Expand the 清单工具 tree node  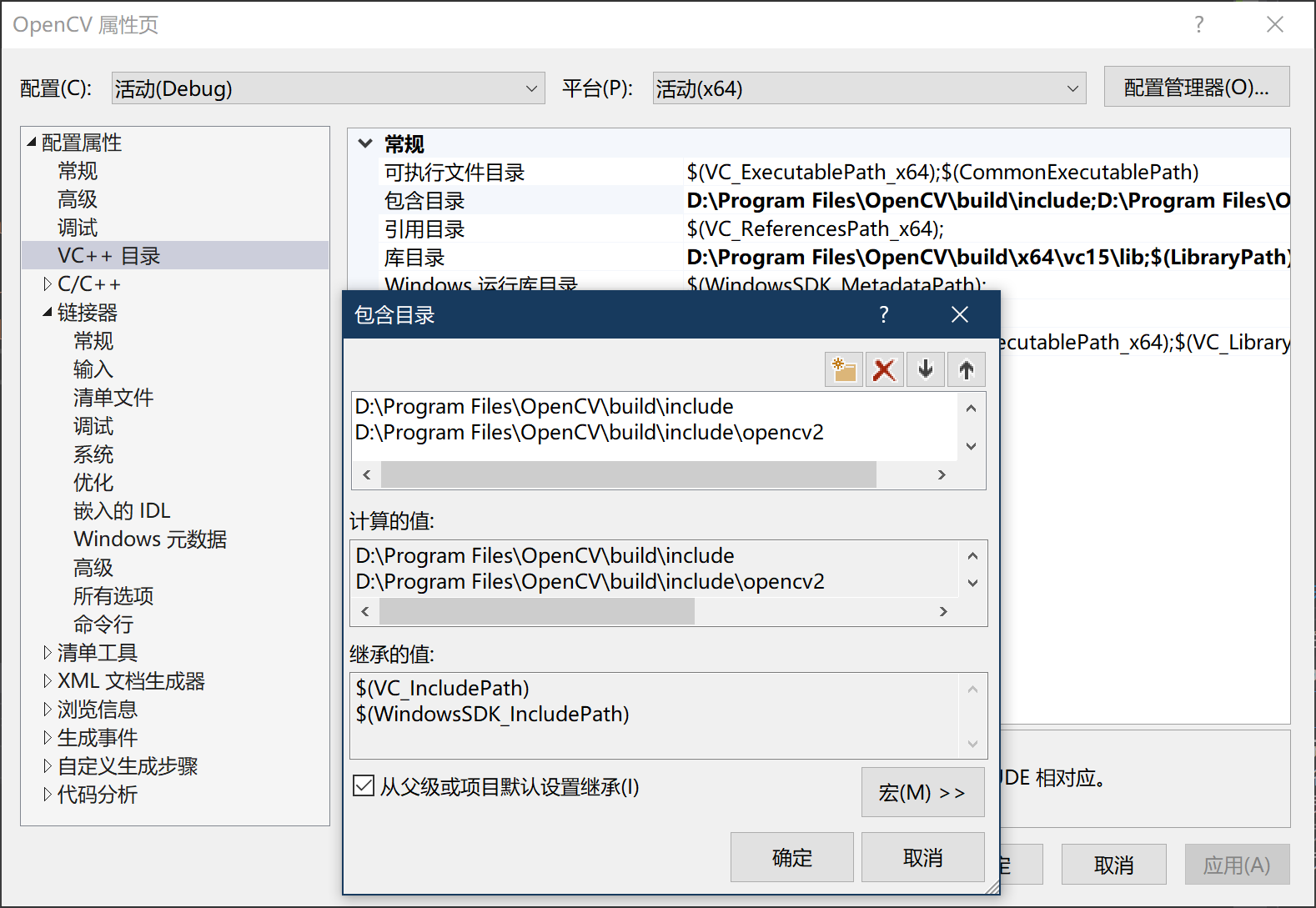tap(48, 653)
